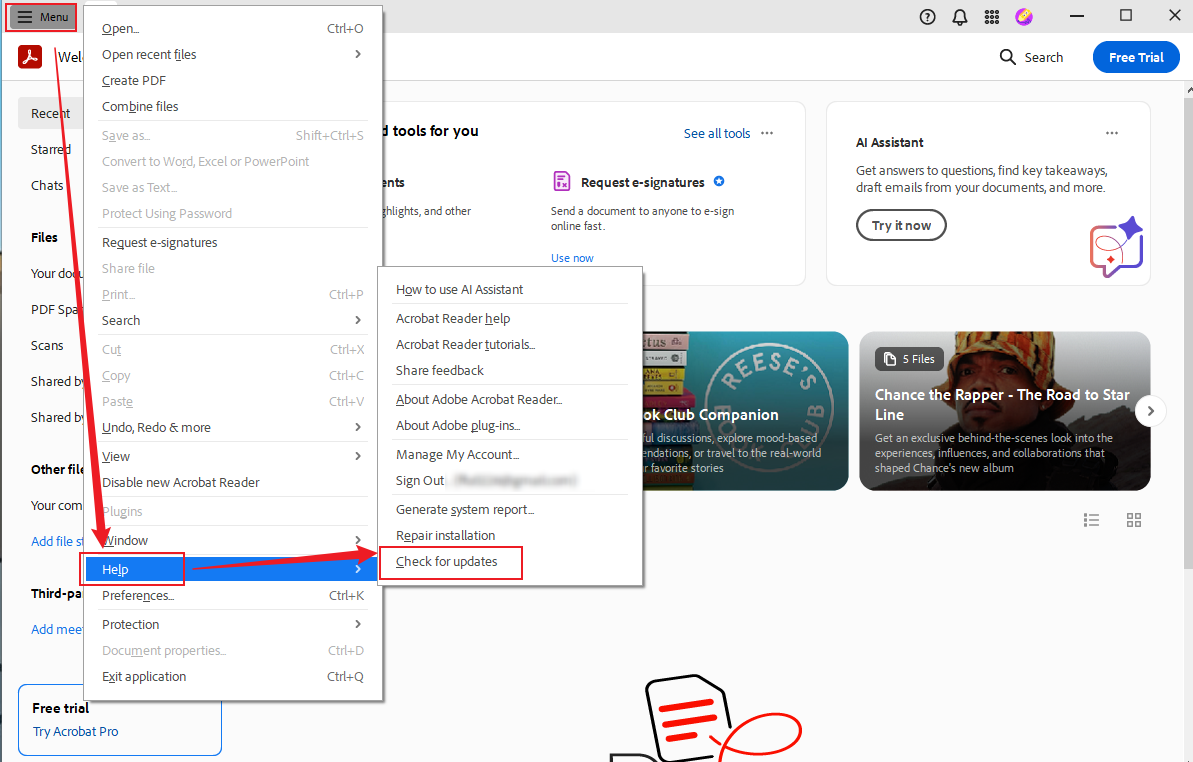Open the apps grid icon
1193x762 pixels.
[991, 16]
